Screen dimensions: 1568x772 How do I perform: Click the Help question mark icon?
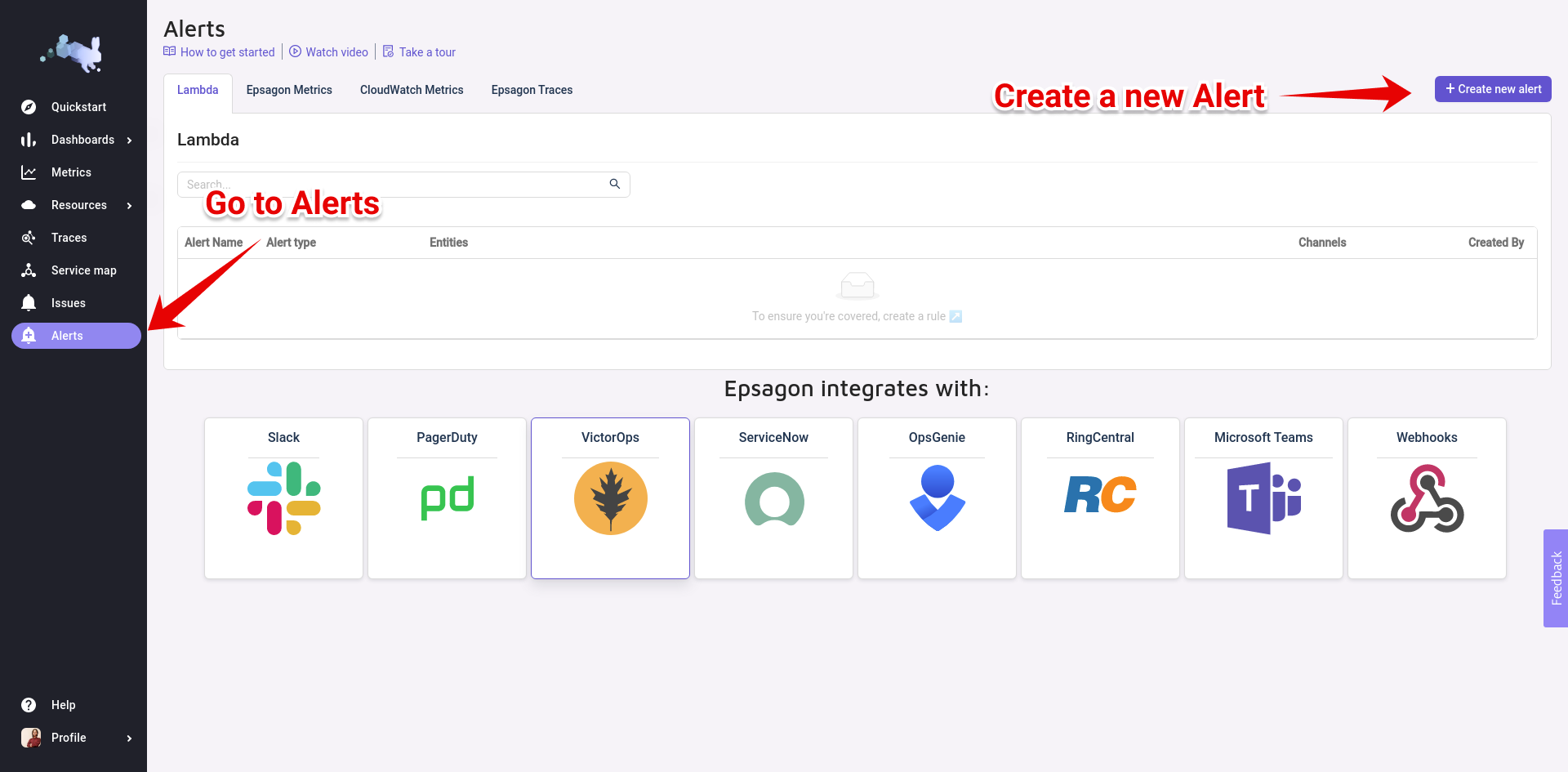tap(29, 705)
